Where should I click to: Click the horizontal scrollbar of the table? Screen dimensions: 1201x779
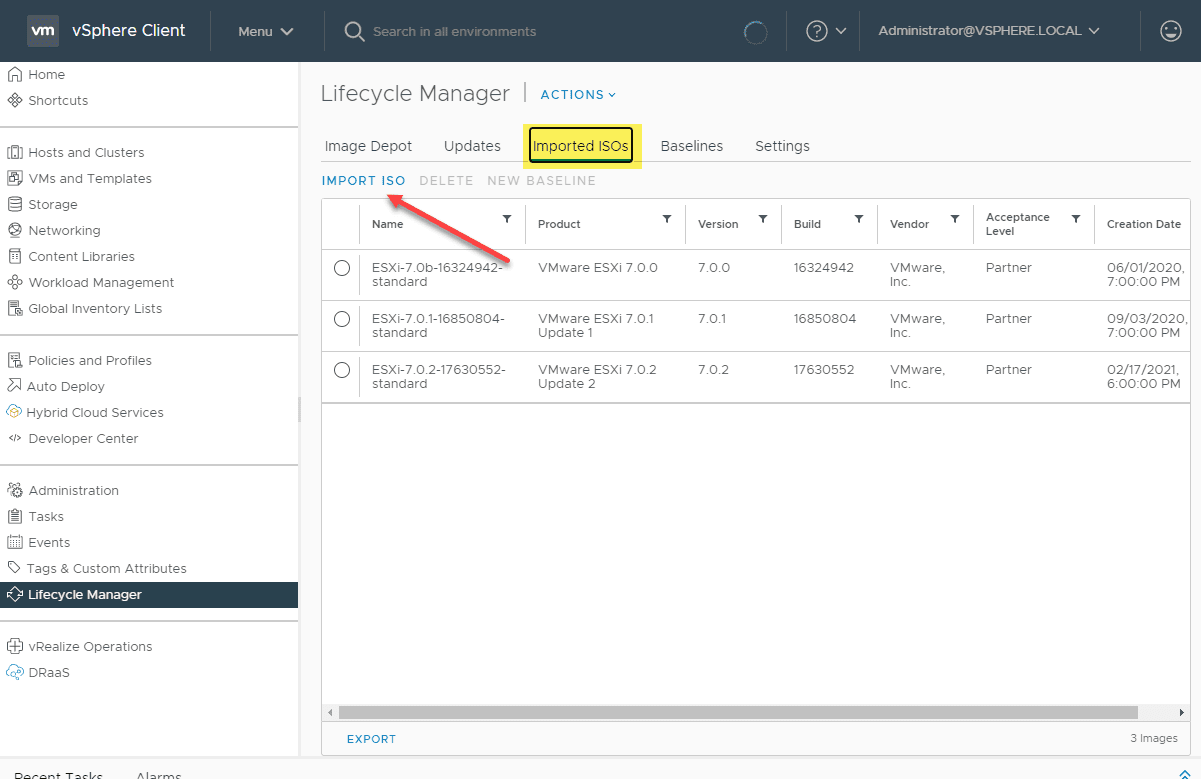738,712
